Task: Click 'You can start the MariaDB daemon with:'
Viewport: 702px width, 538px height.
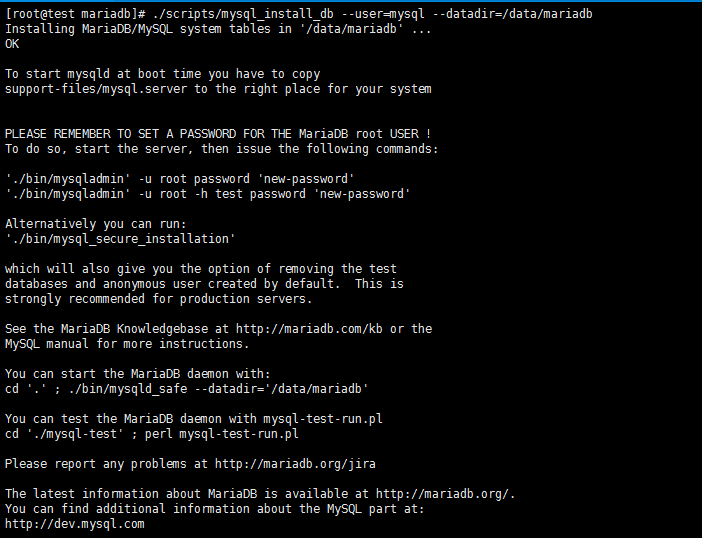Action: pos(138,374)
